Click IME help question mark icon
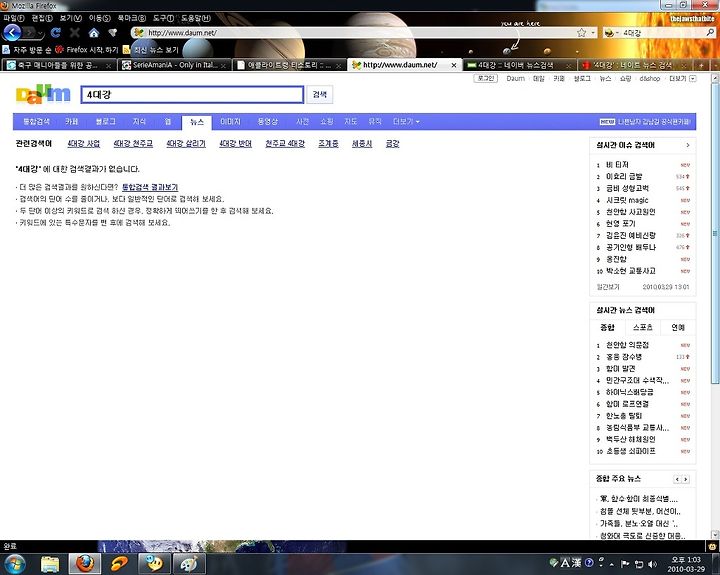 click(x=589, y=563)
